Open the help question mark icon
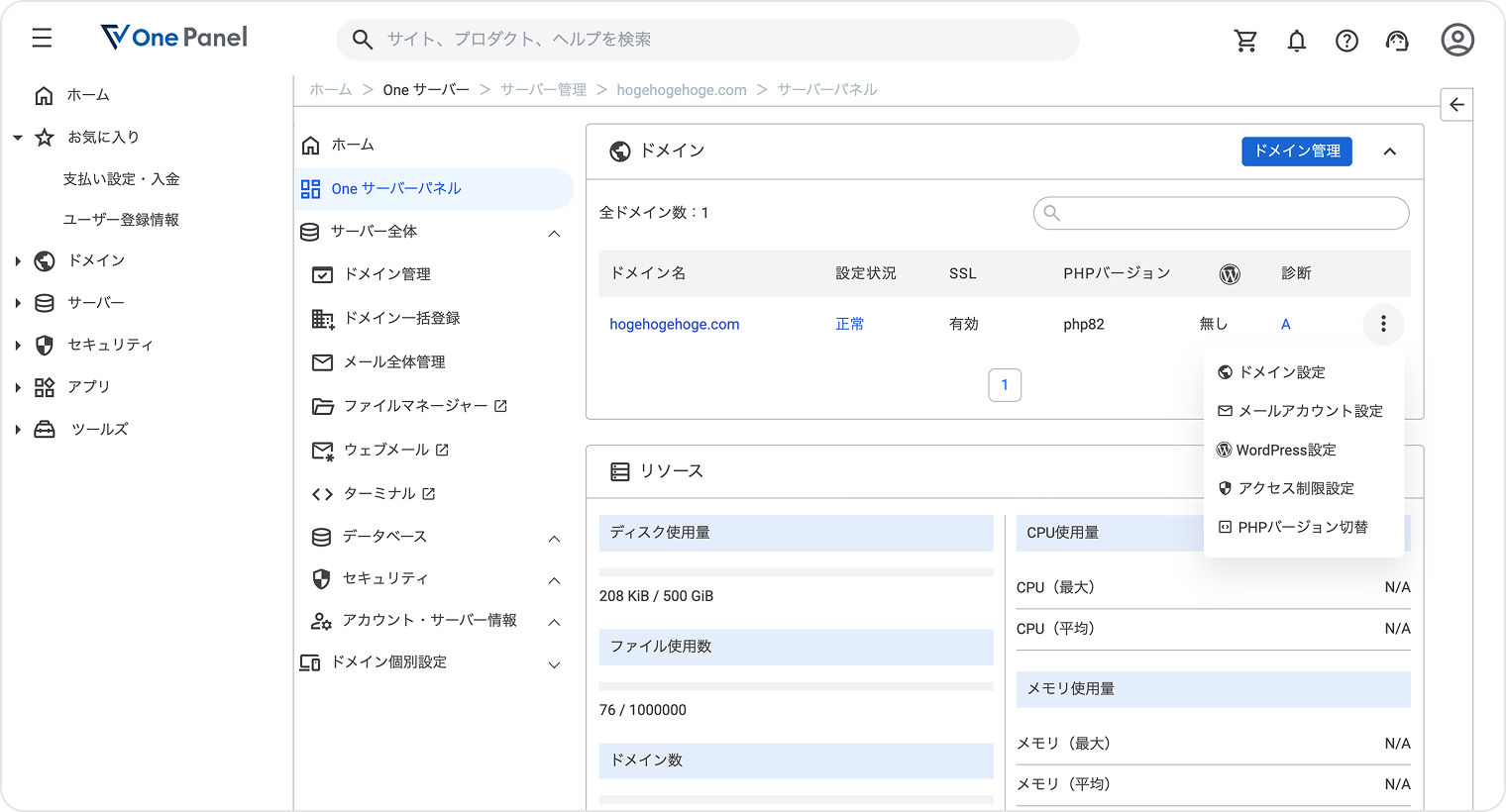This screenshot has width=1506, height=812. [x=1346, y=41]
